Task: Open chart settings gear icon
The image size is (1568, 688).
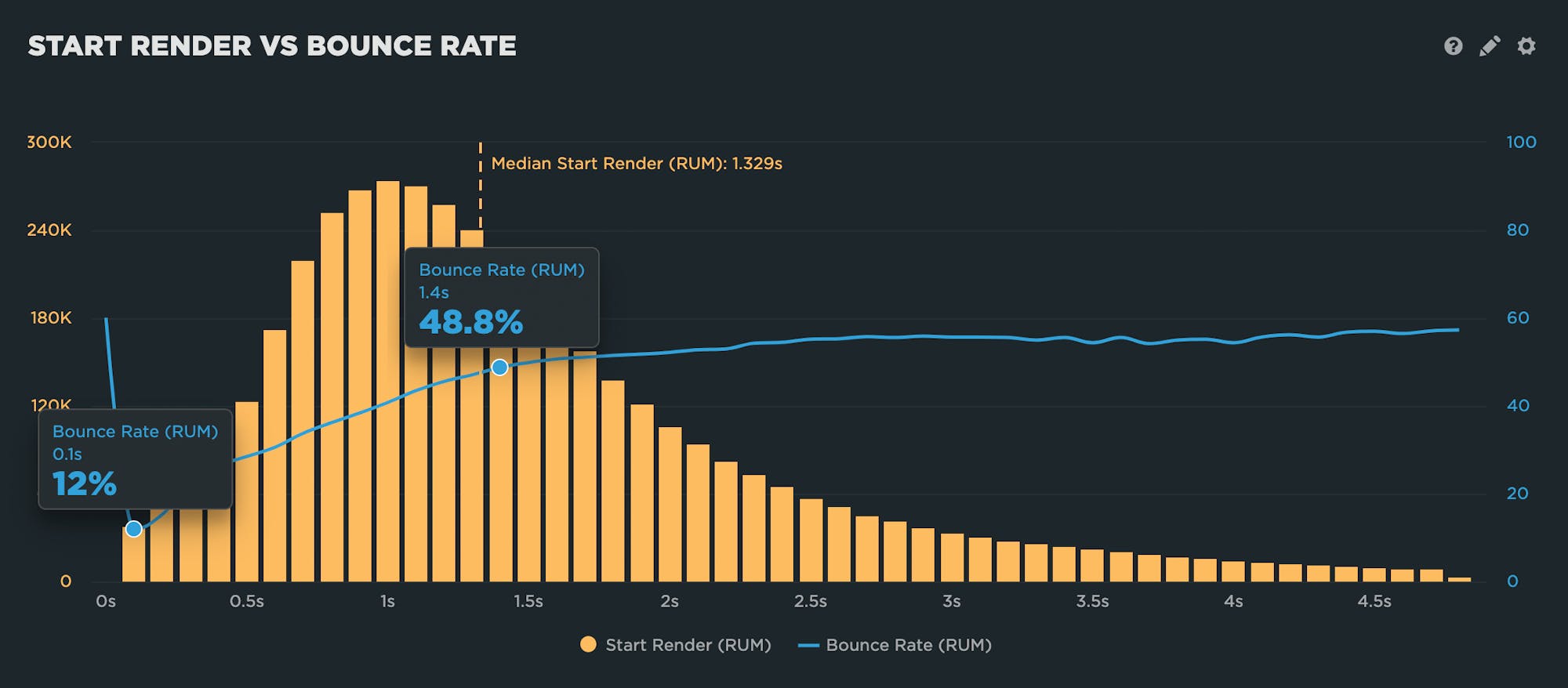Action: click(1526, 46)
